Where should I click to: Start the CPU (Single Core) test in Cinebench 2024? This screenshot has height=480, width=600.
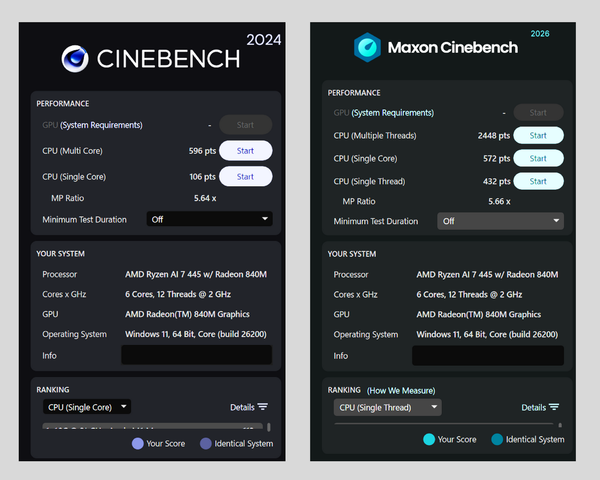(246, 176)
